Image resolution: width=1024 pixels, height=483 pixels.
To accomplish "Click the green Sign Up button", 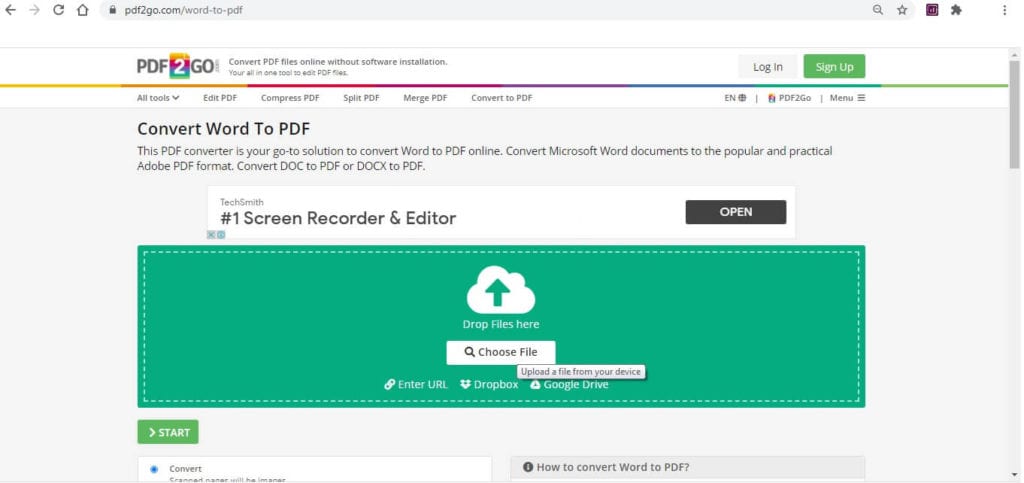I will (834, 67).
